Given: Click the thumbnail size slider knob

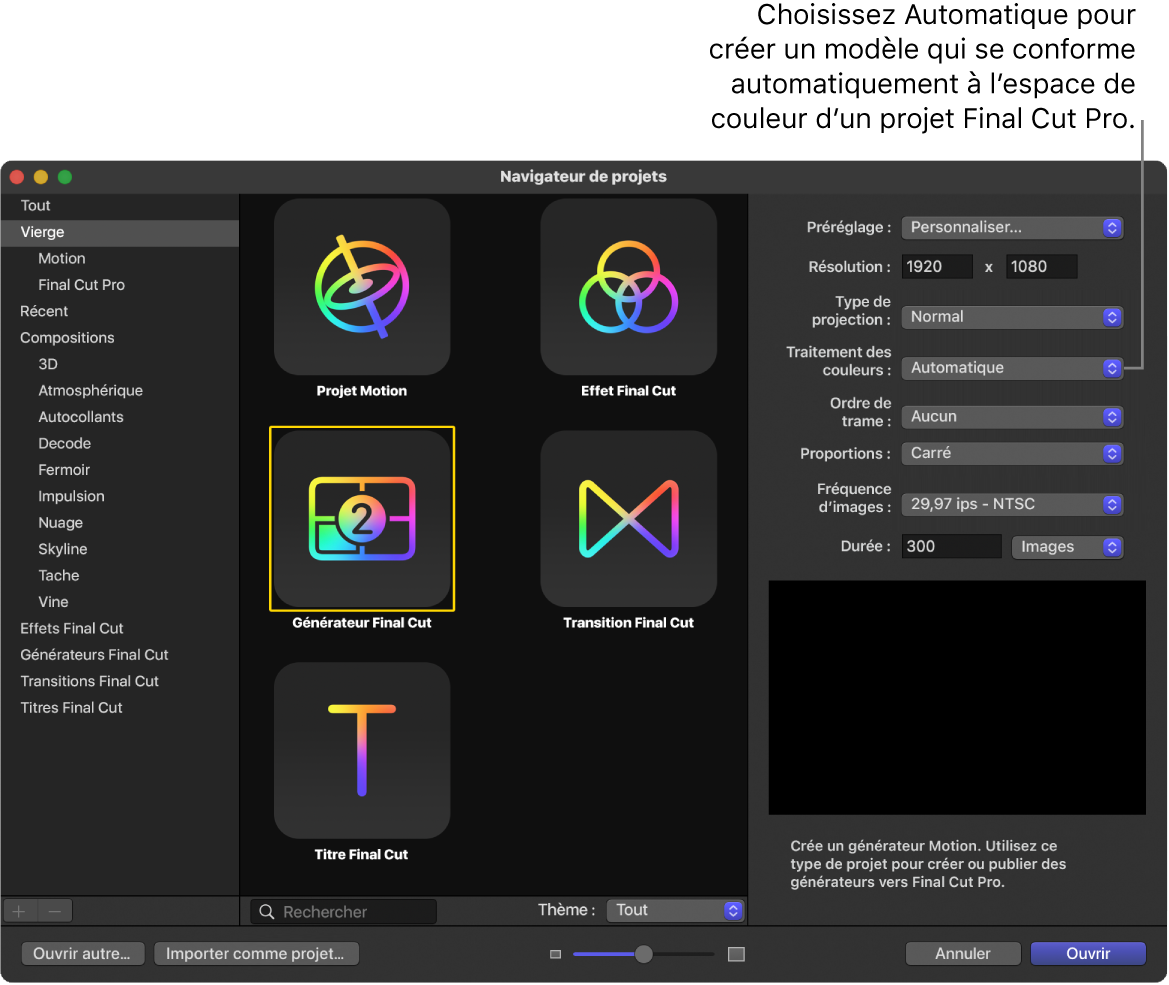Looking at the screenshot, I should click(x=644, y=954).
